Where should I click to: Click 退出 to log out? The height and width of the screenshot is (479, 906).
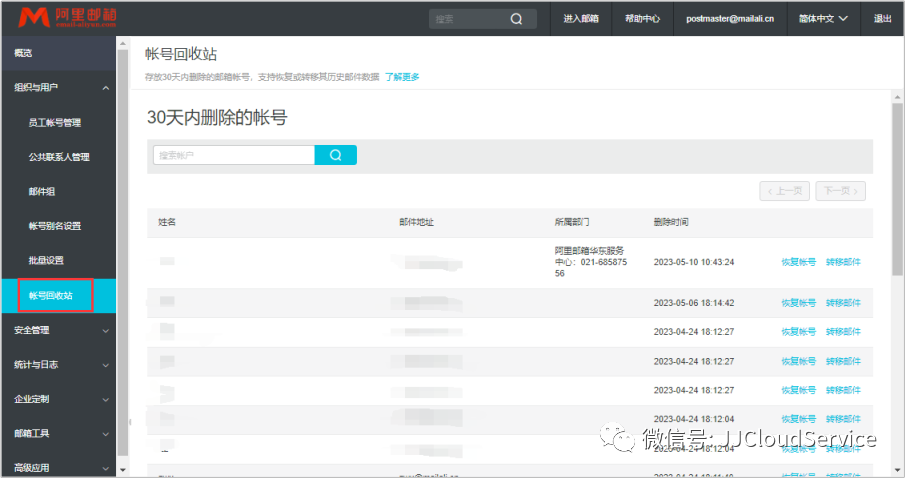point(883,18)
